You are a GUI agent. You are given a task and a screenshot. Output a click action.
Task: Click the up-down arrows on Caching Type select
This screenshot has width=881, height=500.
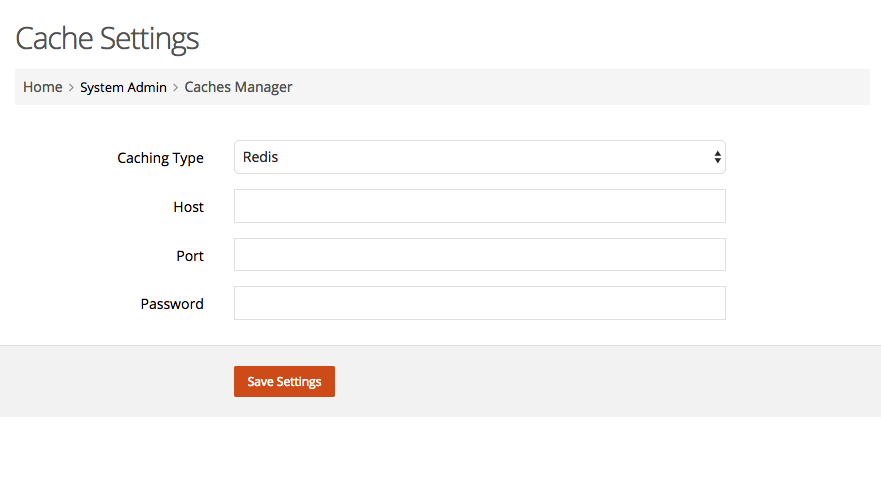(x=717, y=157)
